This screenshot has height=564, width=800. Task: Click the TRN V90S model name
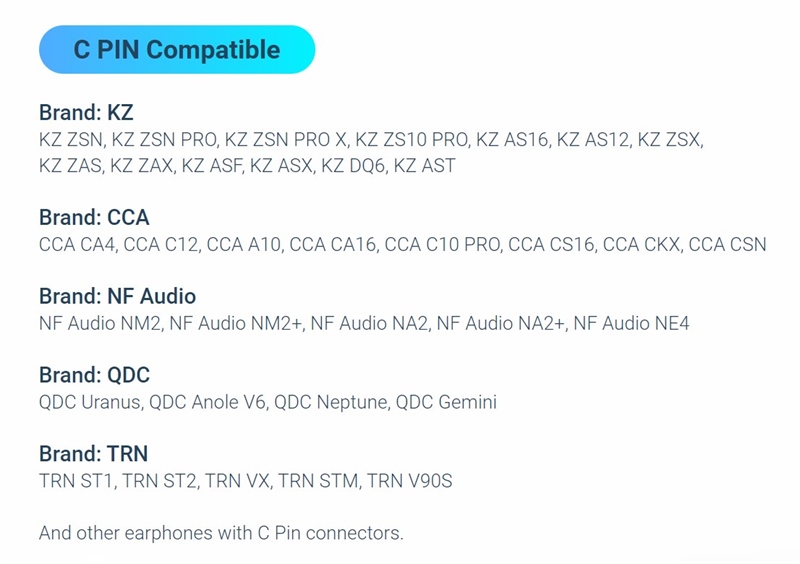coord(409,481)
